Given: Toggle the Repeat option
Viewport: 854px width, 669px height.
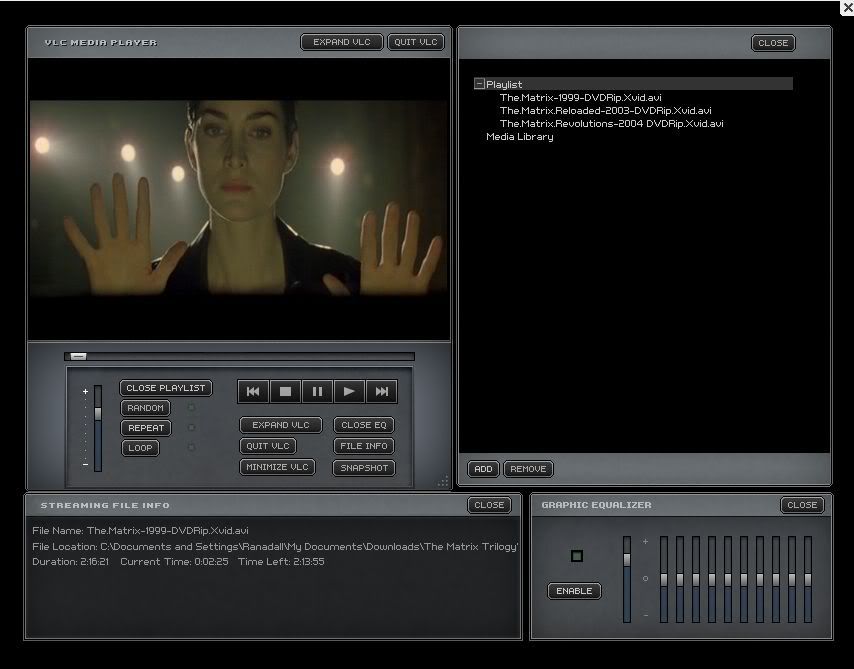Looking at the screenshot, I should [x=146, y=428].
